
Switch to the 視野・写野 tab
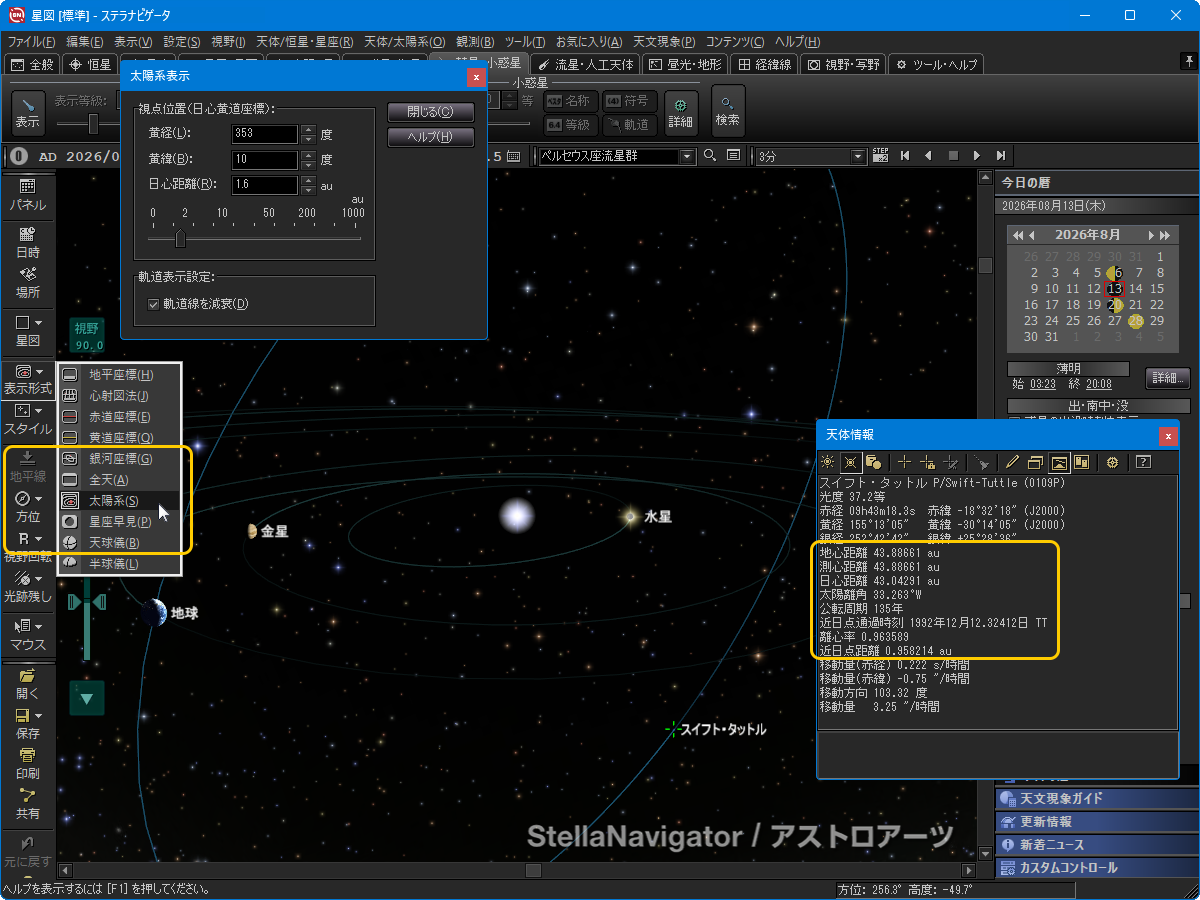click(x=844, y=64)
